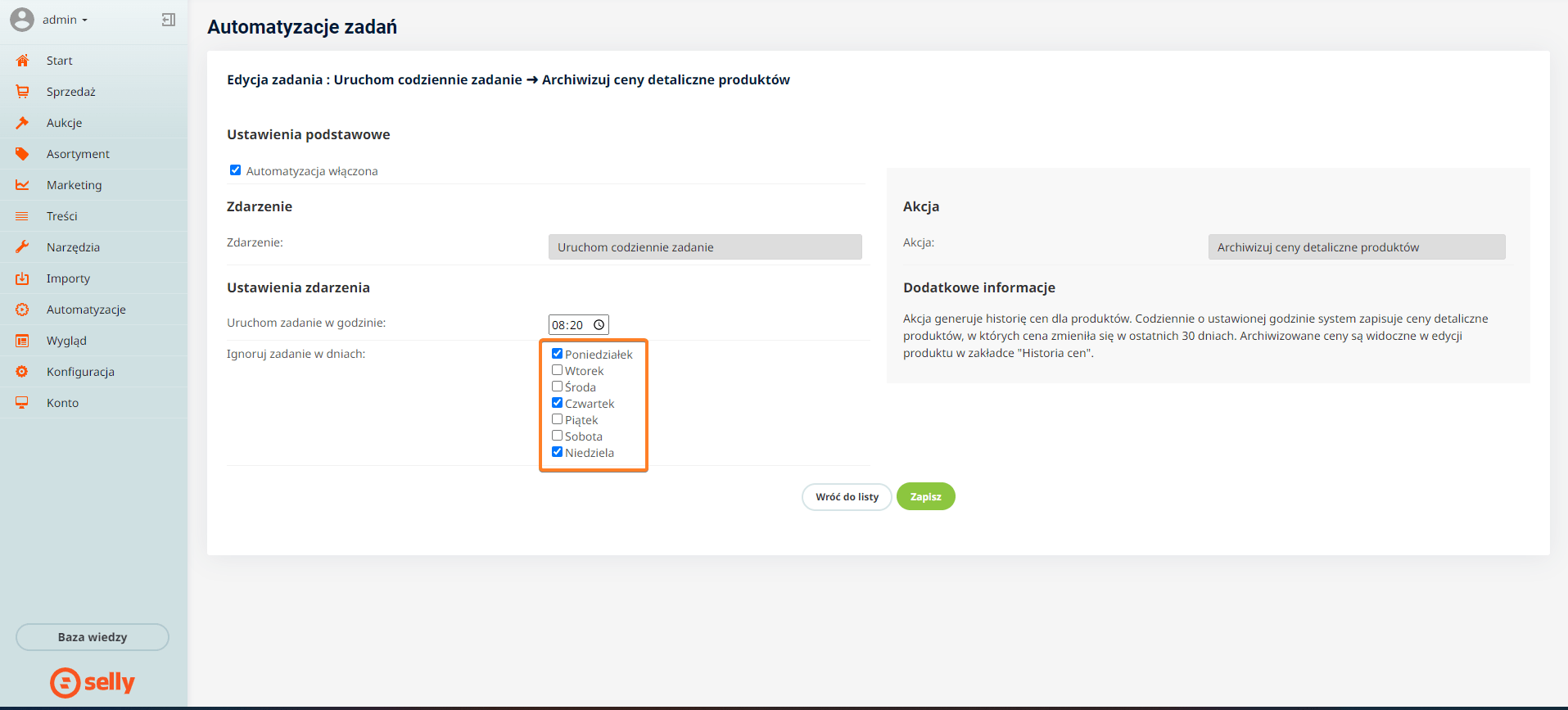Click the Wróć do listy button
The height and width of the screenshot is (710, 1568).
coord(847,497)
